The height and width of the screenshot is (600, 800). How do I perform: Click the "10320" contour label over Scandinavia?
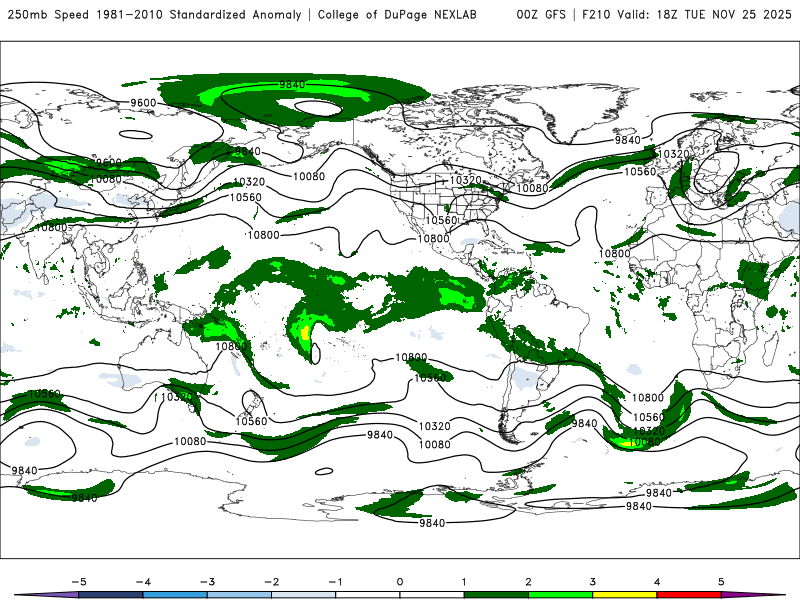tap(673, 154)
